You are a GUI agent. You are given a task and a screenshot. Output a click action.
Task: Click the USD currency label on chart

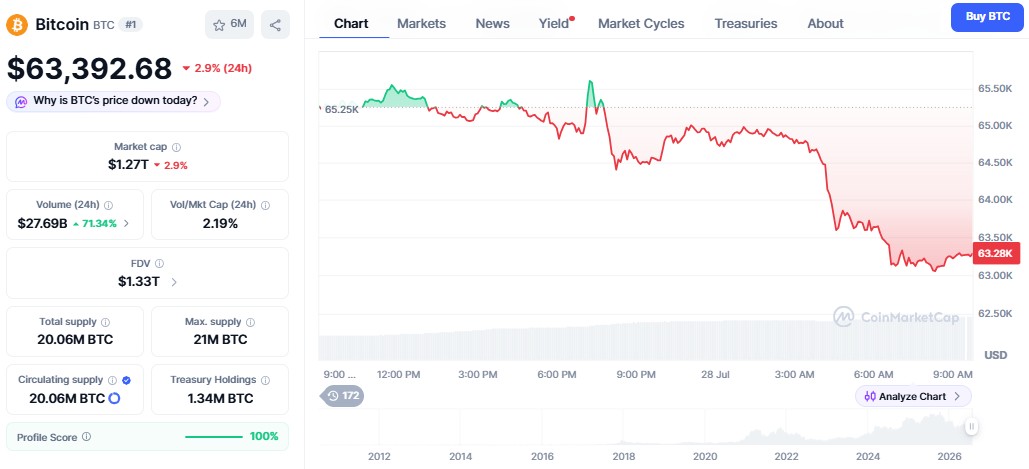[x=996, y=355]
